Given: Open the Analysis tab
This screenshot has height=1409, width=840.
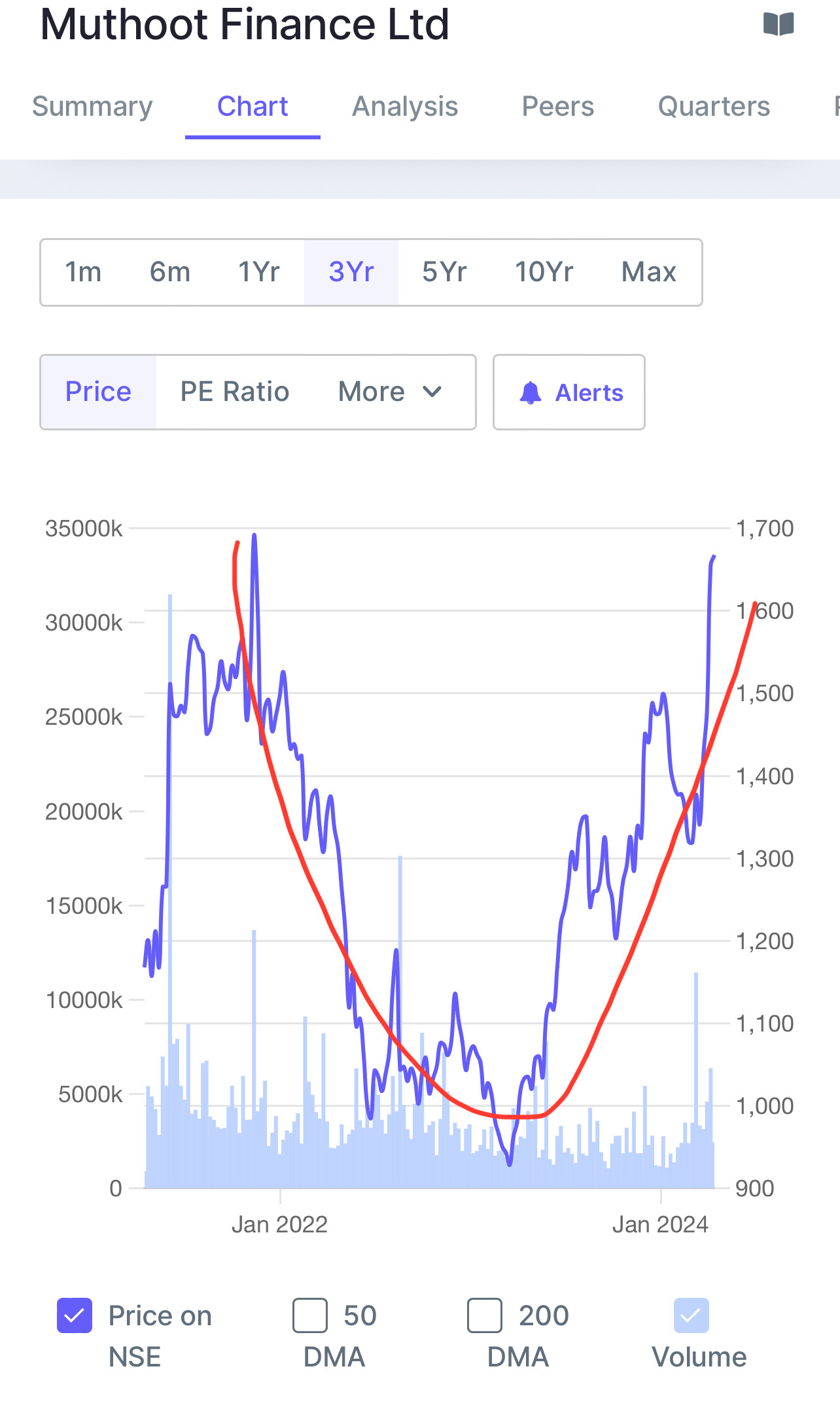Looking at the screenshot, I should [x=405, y=107].
